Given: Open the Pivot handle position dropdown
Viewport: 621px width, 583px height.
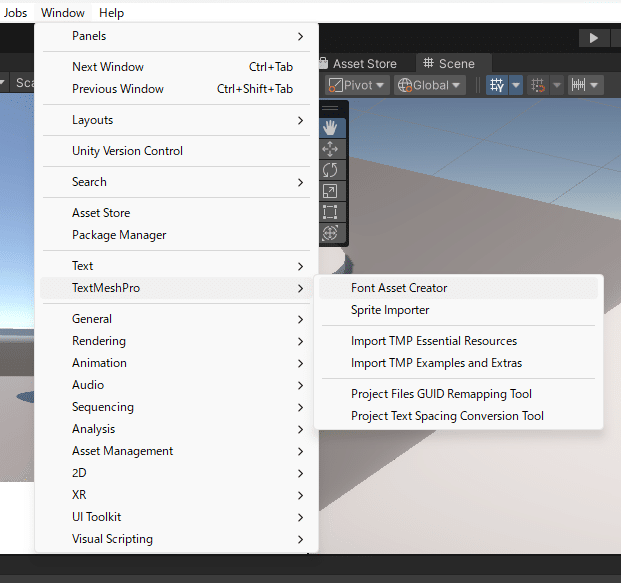Looking at the screenshot, I should [357, 85].
